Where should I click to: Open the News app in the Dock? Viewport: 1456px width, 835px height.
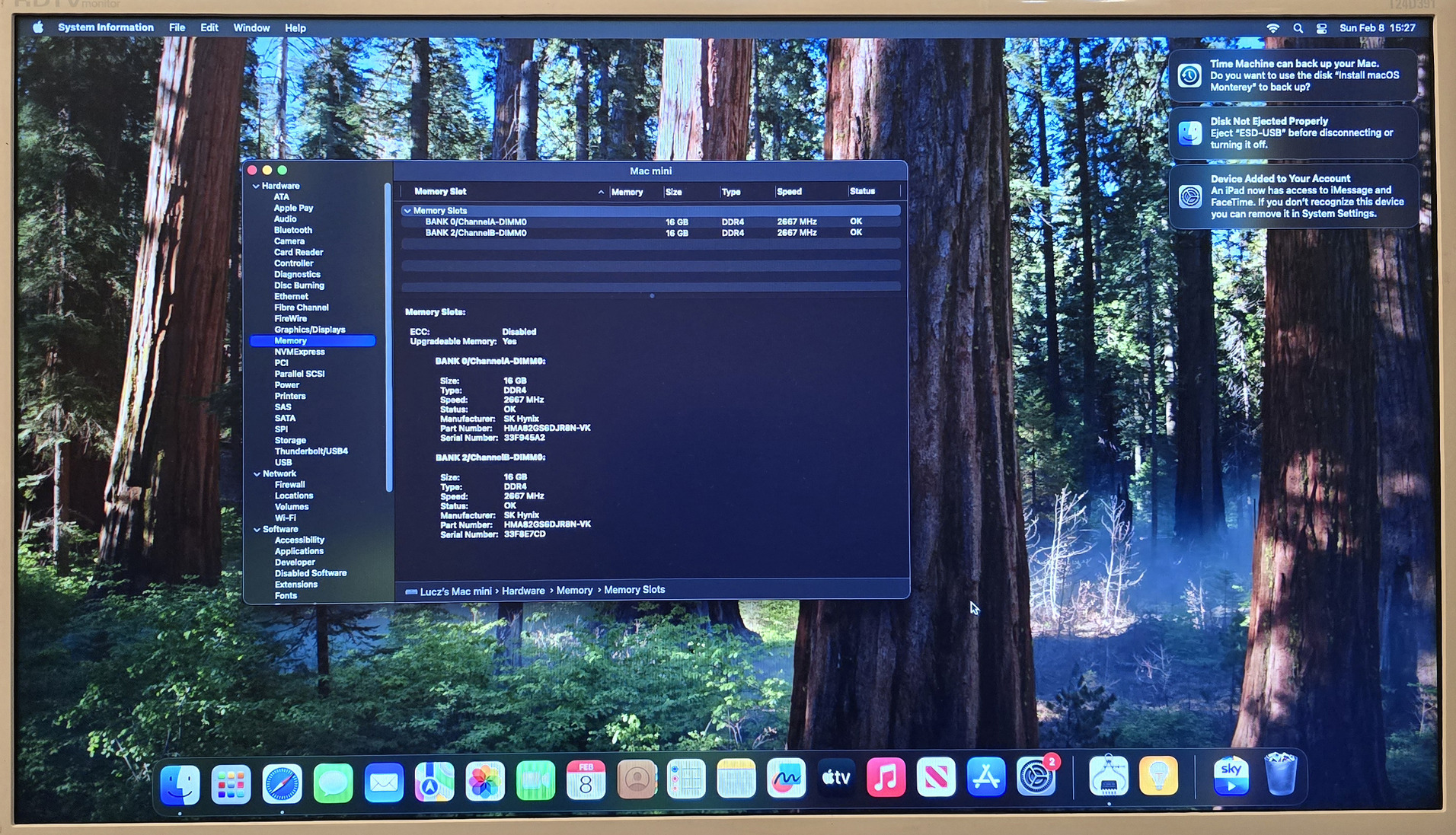[936, 777]
